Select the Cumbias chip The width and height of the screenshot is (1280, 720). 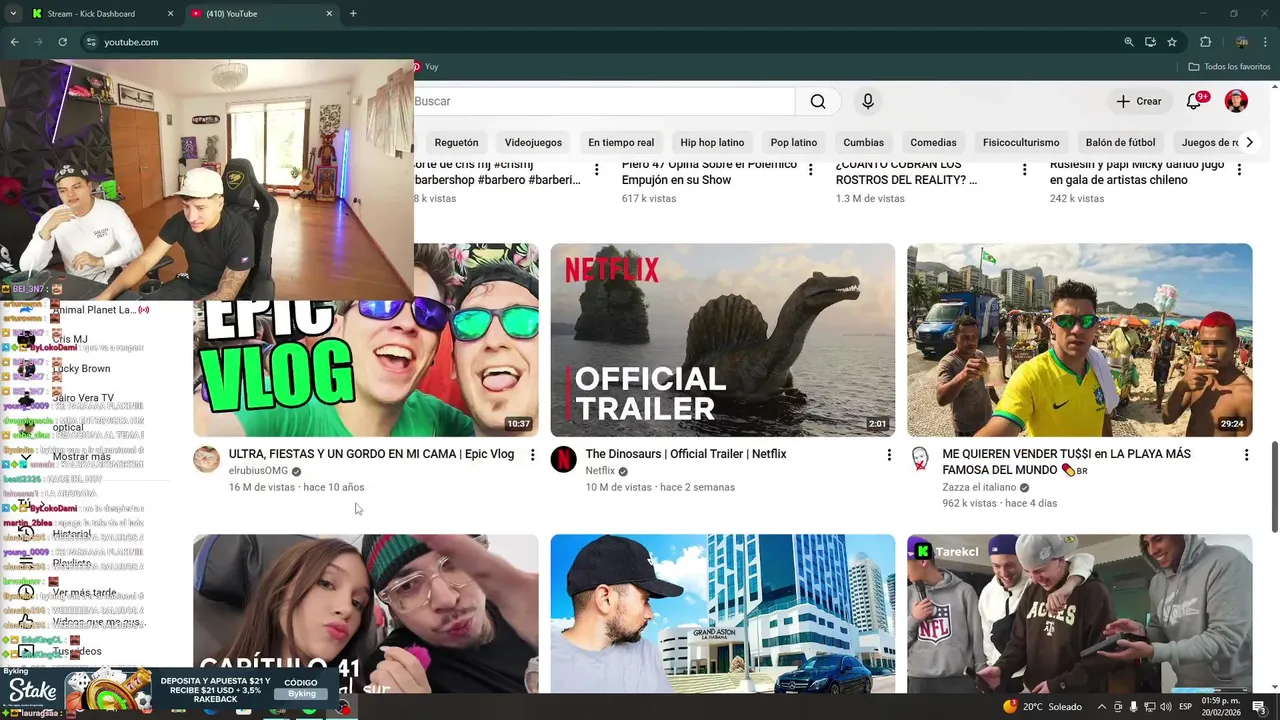(x=863, y=142)
